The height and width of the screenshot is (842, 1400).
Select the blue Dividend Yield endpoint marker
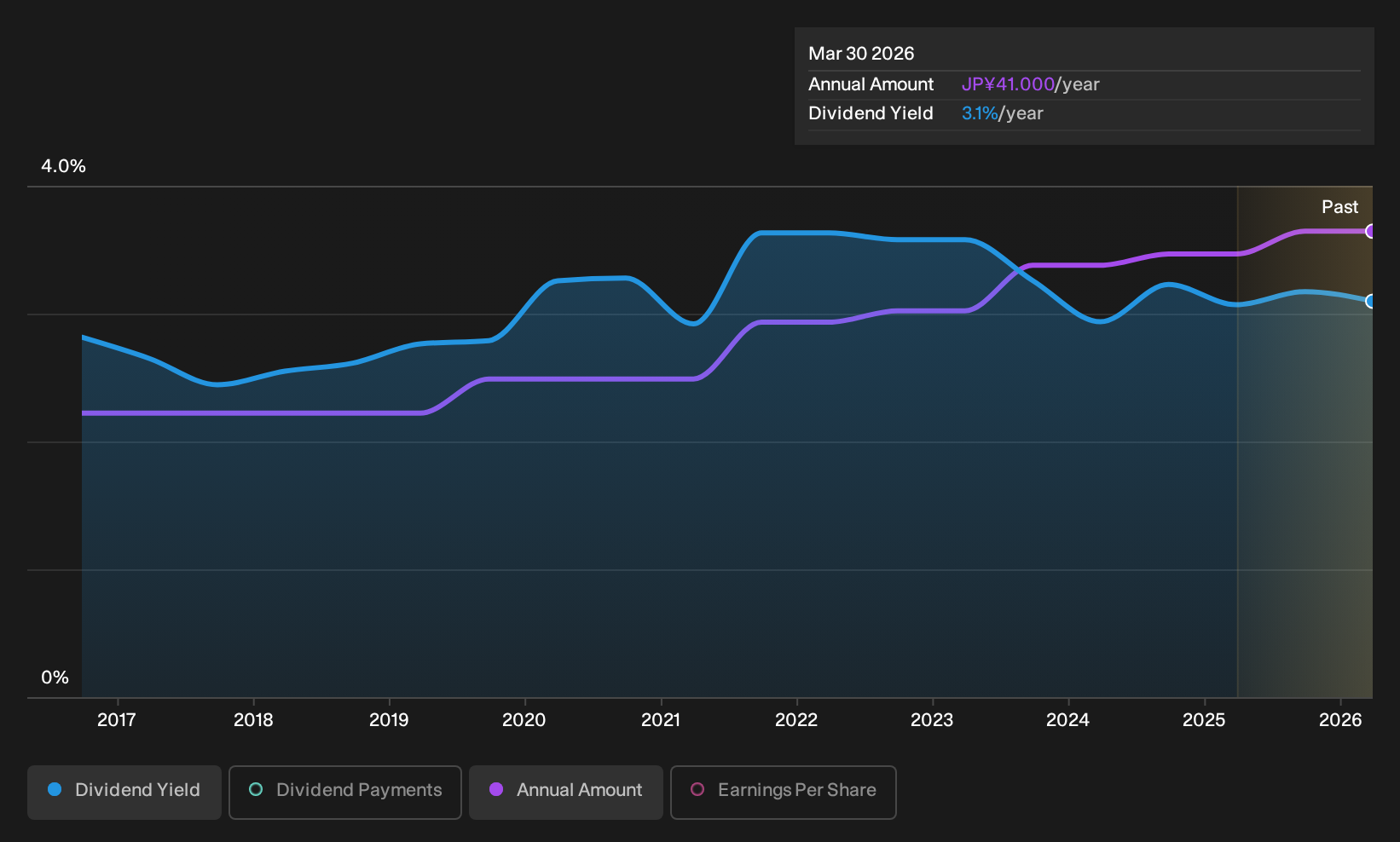[1370, 301]
